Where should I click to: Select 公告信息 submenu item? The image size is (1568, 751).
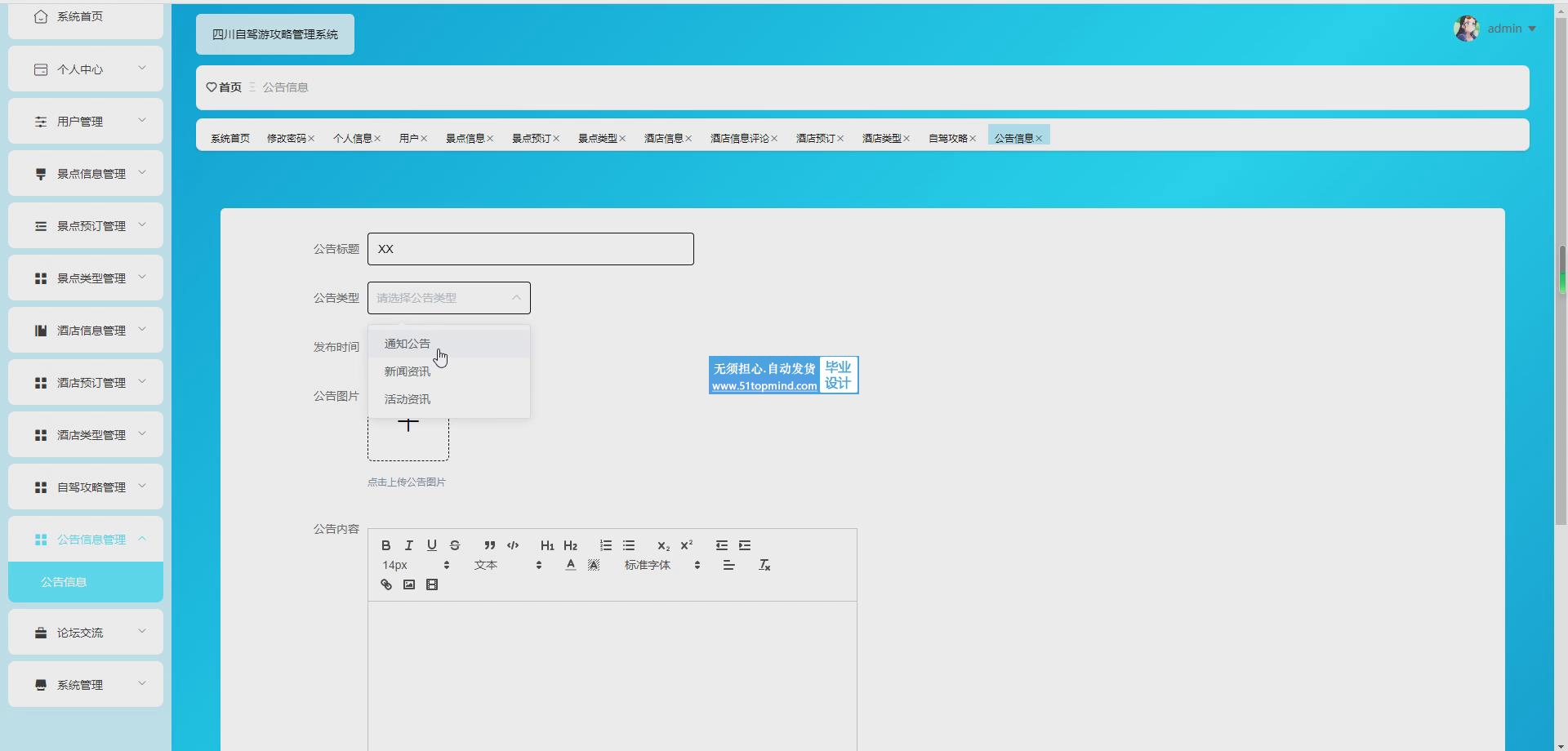(86, 582)
